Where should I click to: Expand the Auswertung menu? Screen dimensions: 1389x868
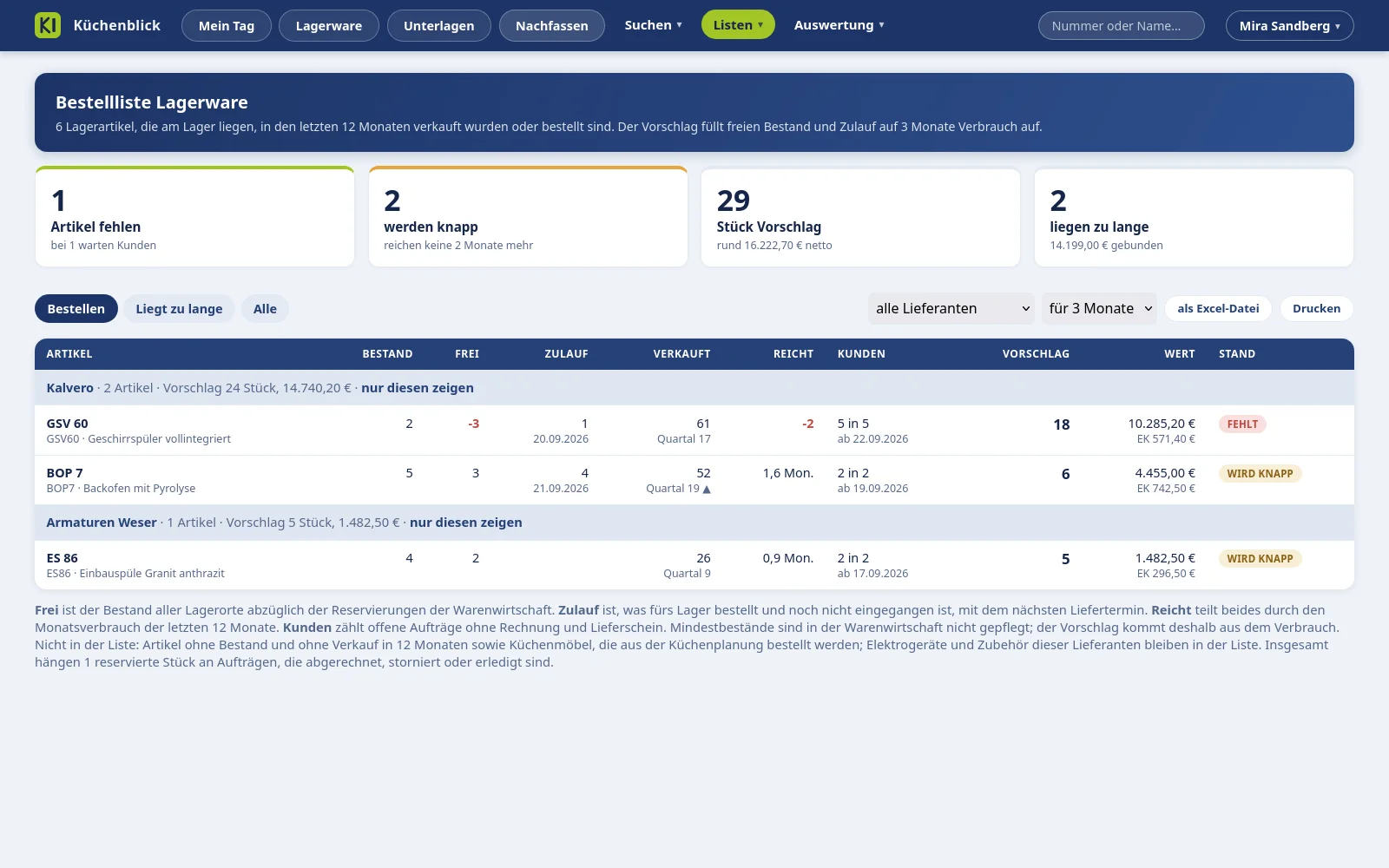pos(839,25)
